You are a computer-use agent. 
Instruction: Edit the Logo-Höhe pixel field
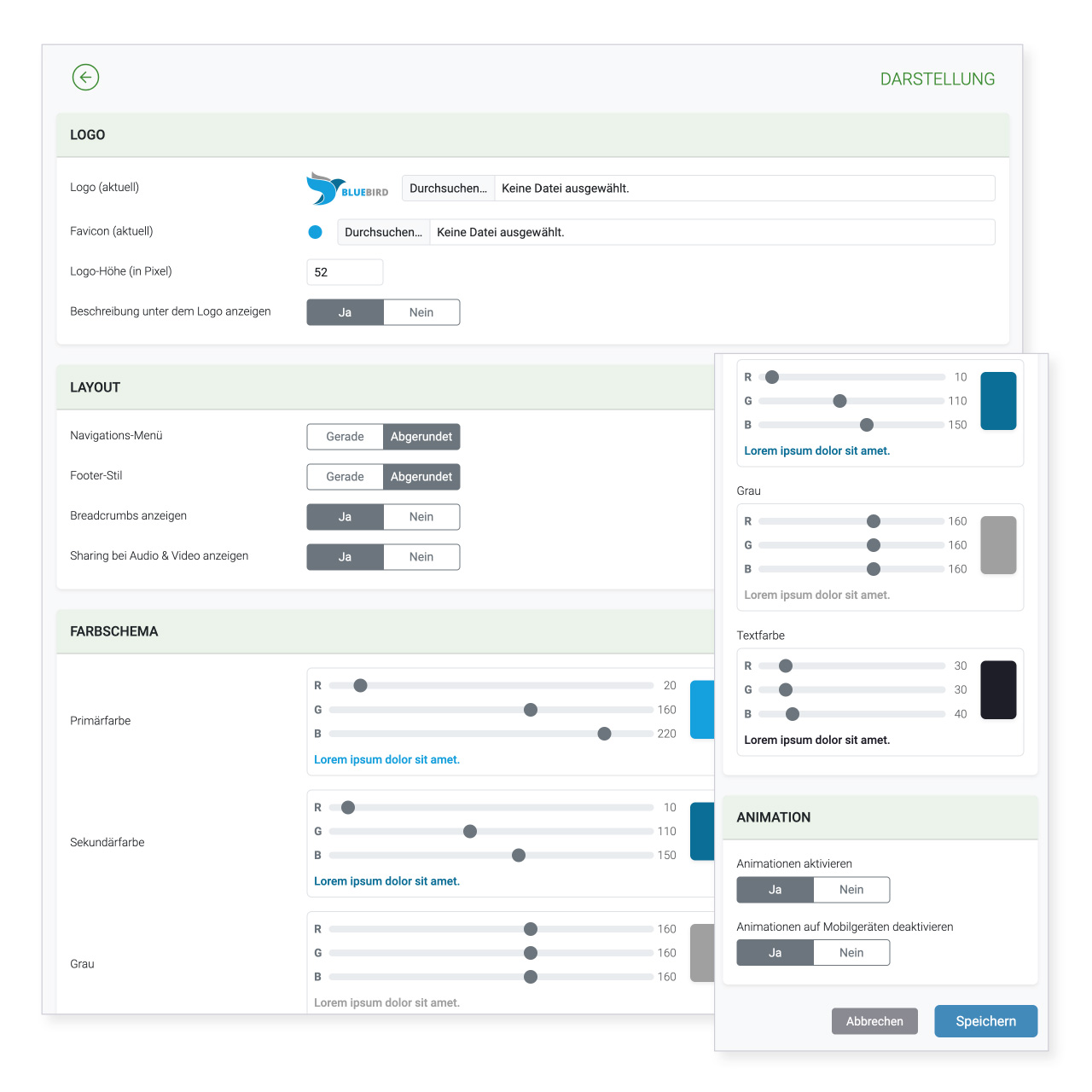click(x=345, y=272)
